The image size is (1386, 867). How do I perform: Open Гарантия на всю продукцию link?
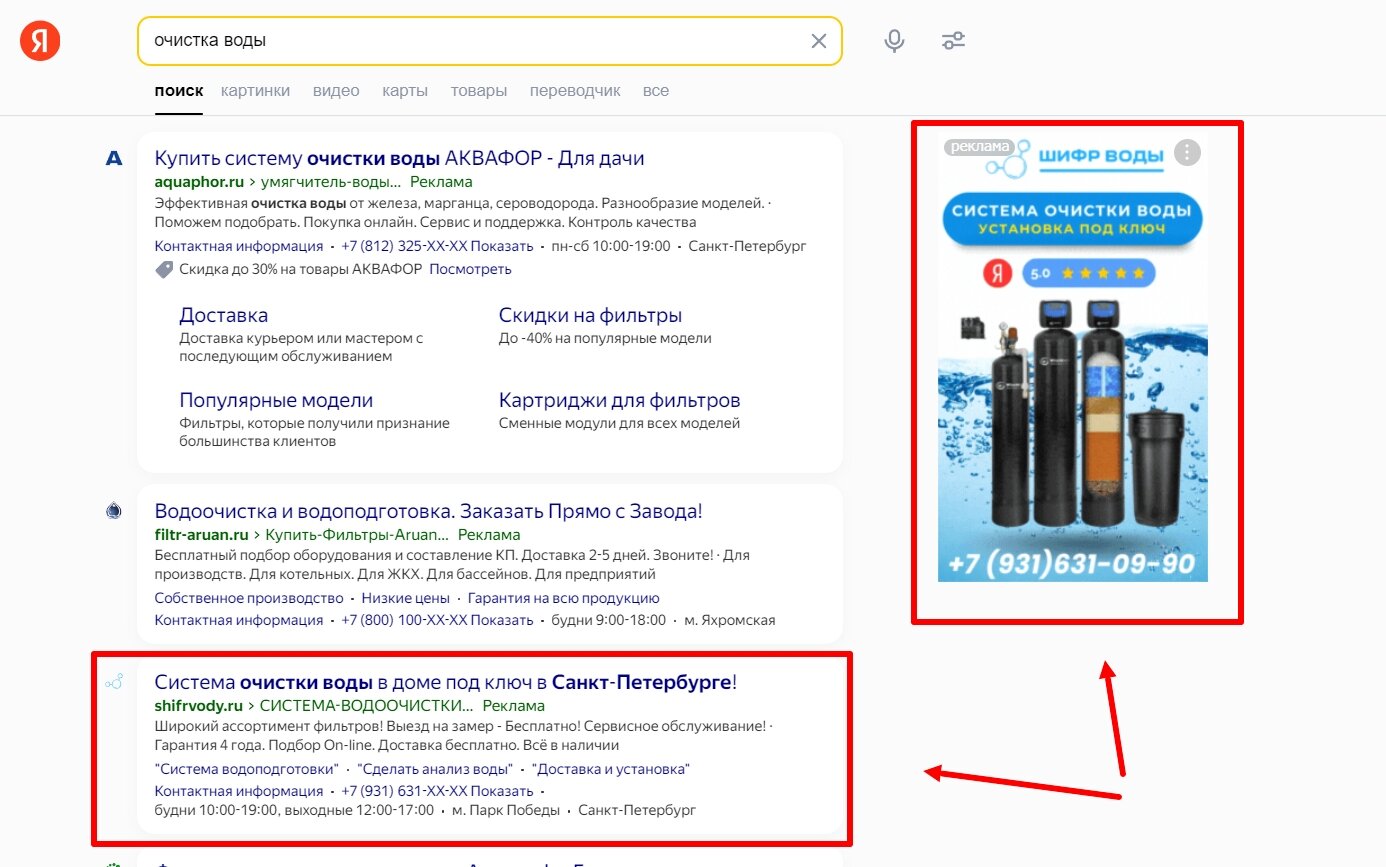[x=563, y=598]
